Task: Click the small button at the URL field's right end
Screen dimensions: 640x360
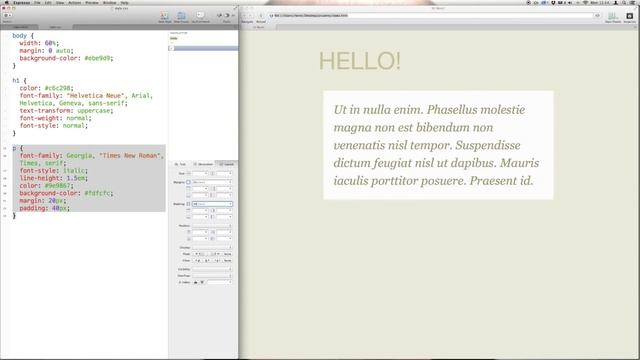Action: click(597, 16)
